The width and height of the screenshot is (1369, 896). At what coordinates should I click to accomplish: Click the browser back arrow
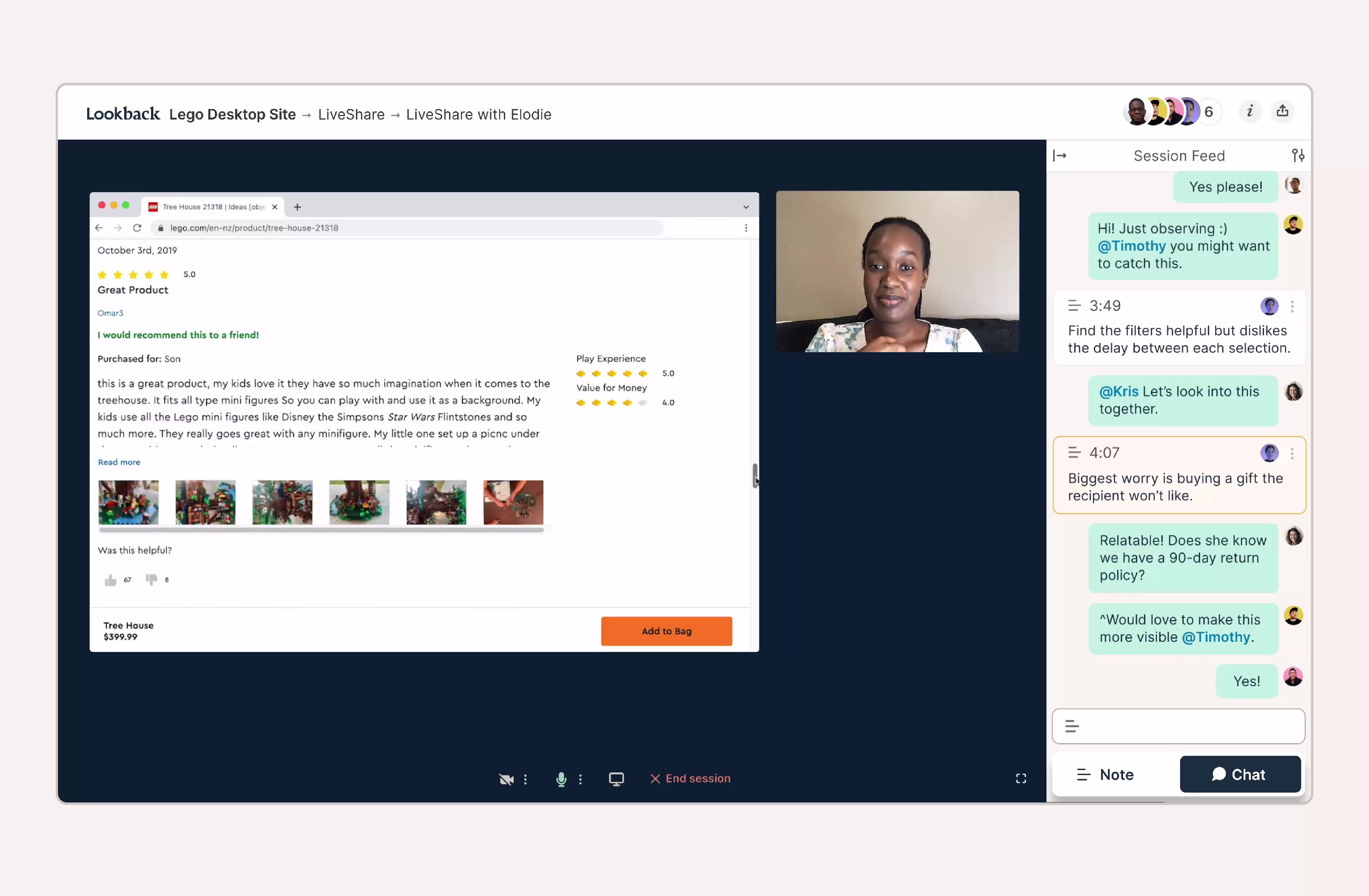click(99, 228)
